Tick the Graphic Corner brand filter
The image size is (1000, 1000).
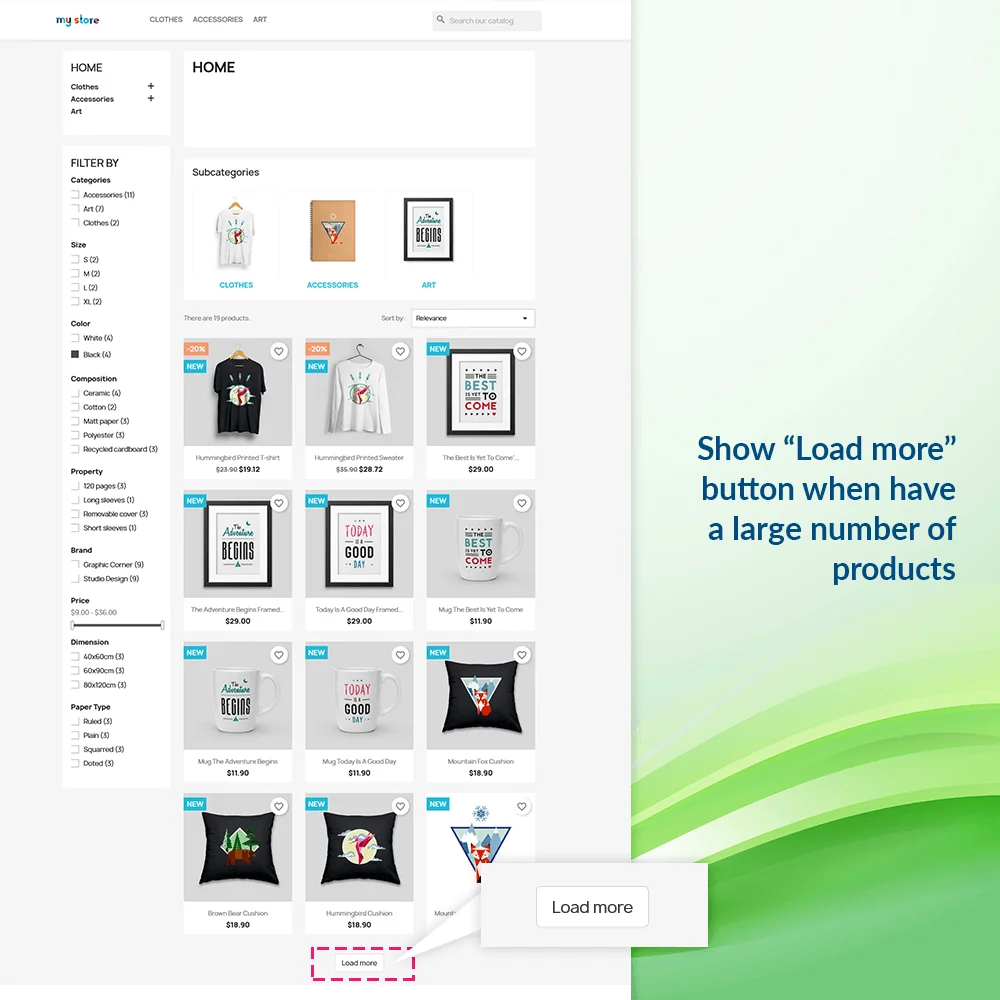75,565
